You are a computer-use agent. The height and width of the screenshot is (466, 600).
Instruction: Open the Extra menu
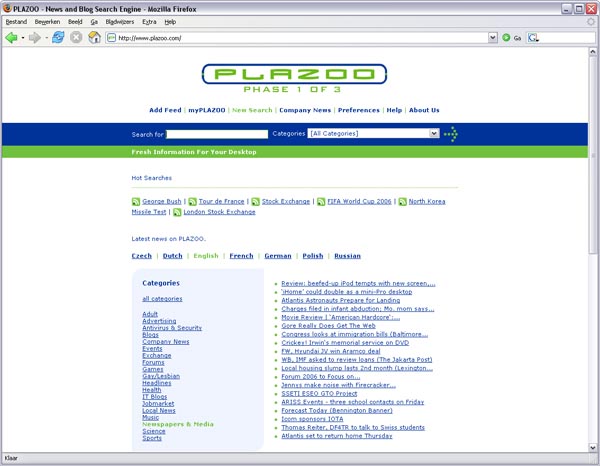pos(149,21)
